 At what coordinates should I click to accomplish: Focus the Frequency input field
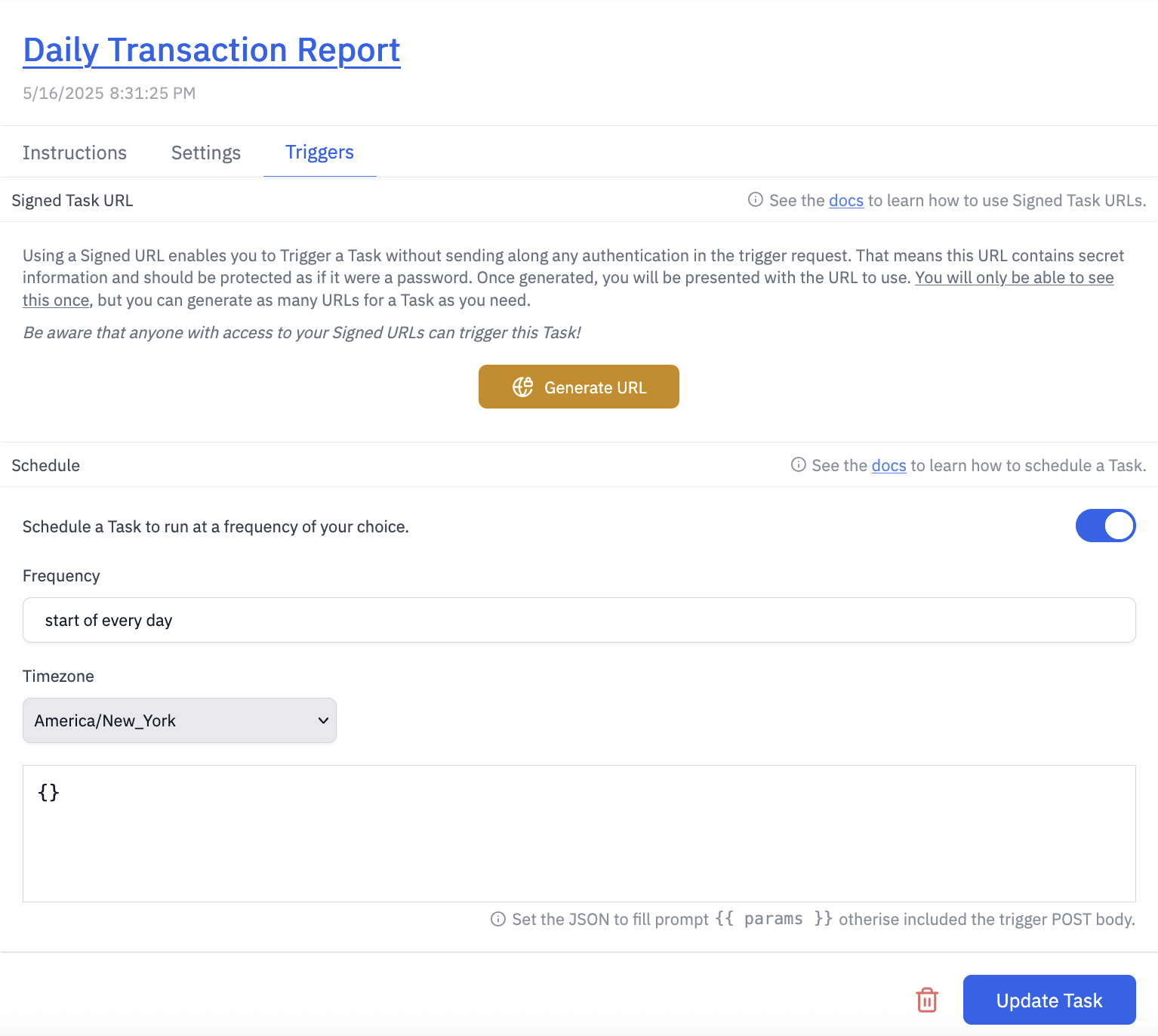579,620
